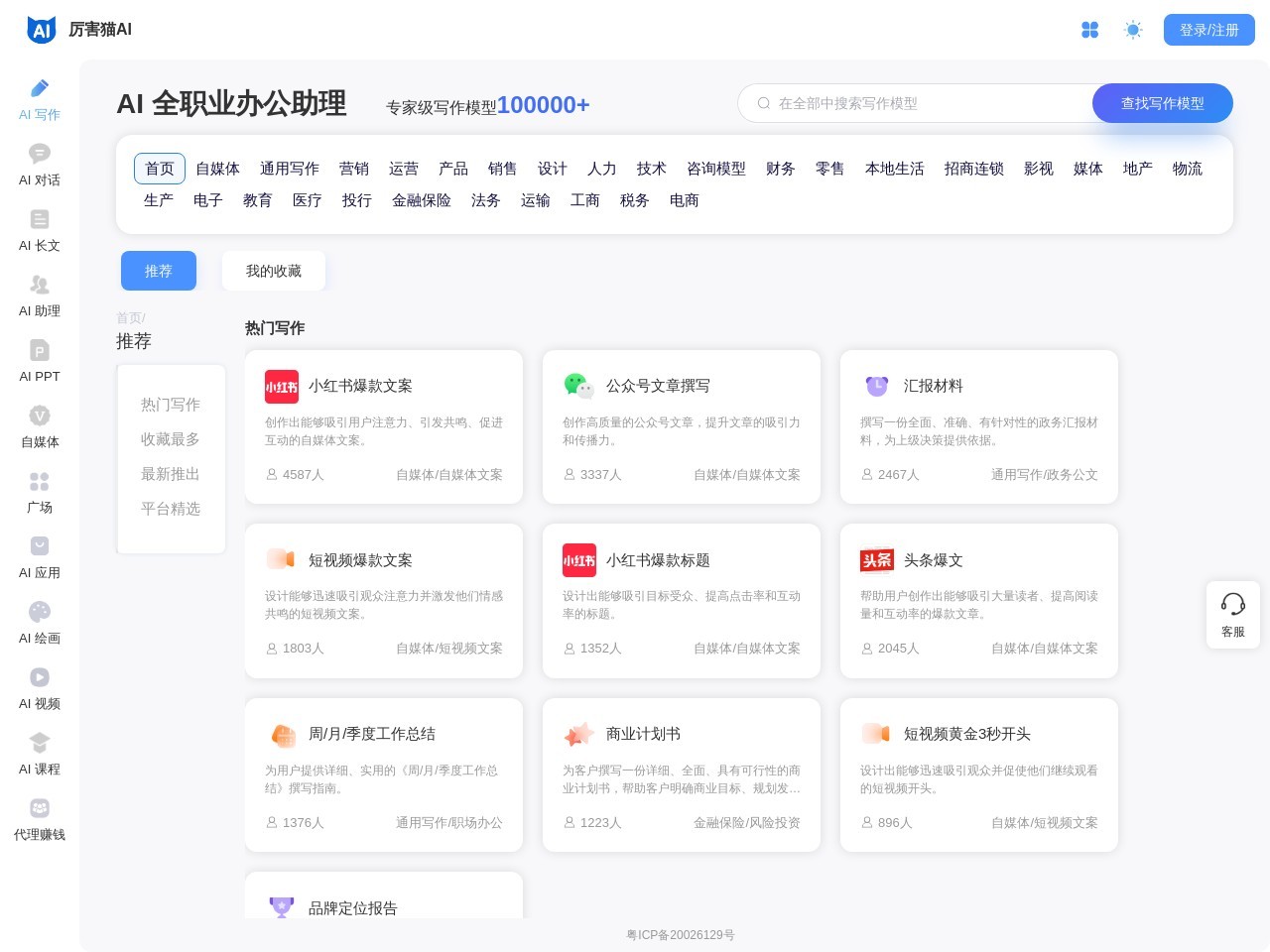Click the 商业计划书 star icon

(579, 735)
